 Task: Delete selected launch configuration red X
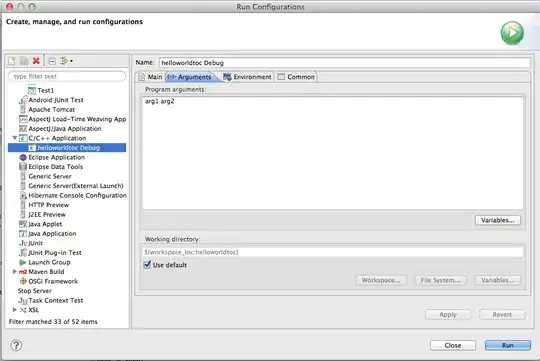[36, 61]
